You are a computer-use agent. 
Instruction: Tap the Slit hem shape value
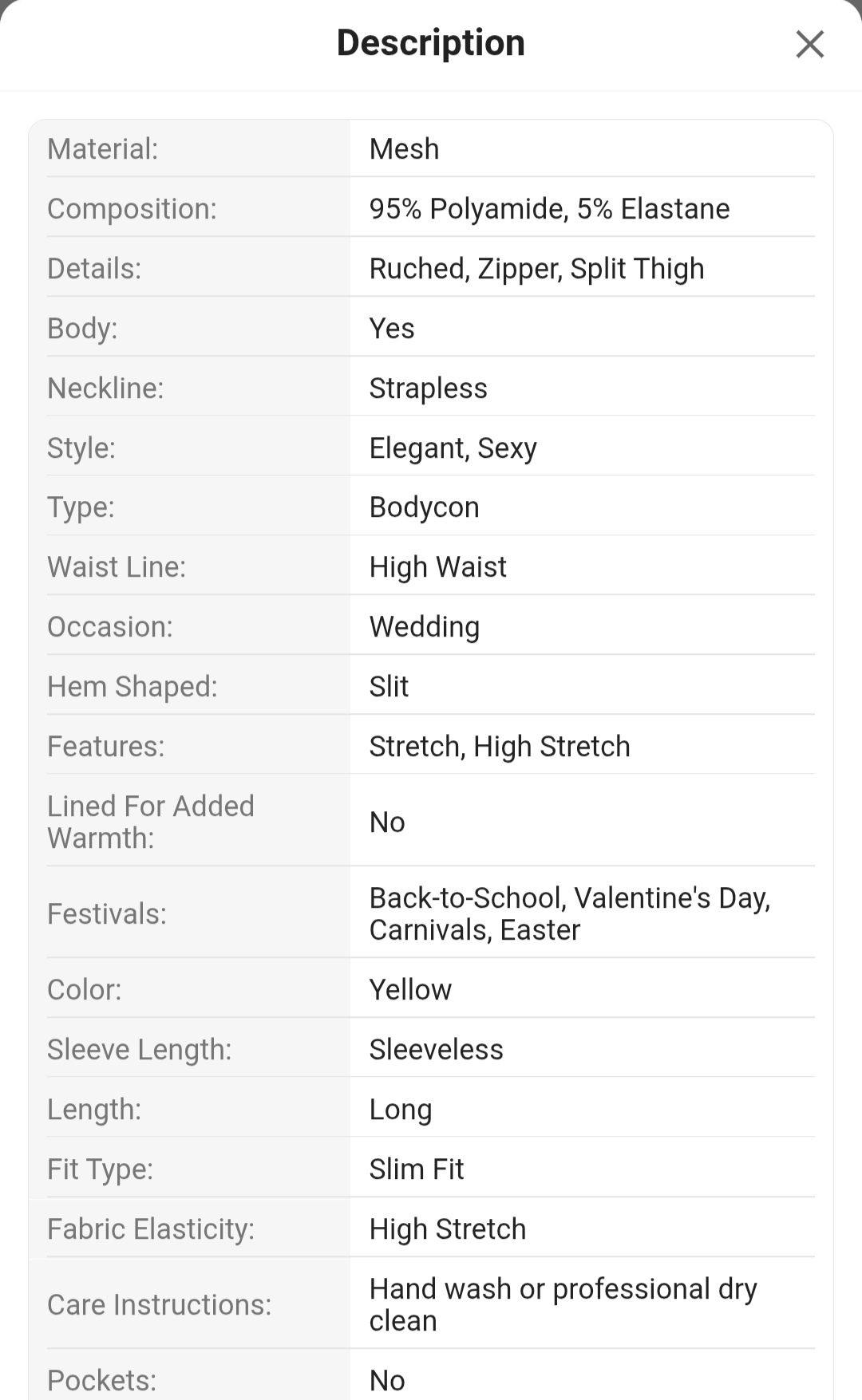[x=389, y=687]
